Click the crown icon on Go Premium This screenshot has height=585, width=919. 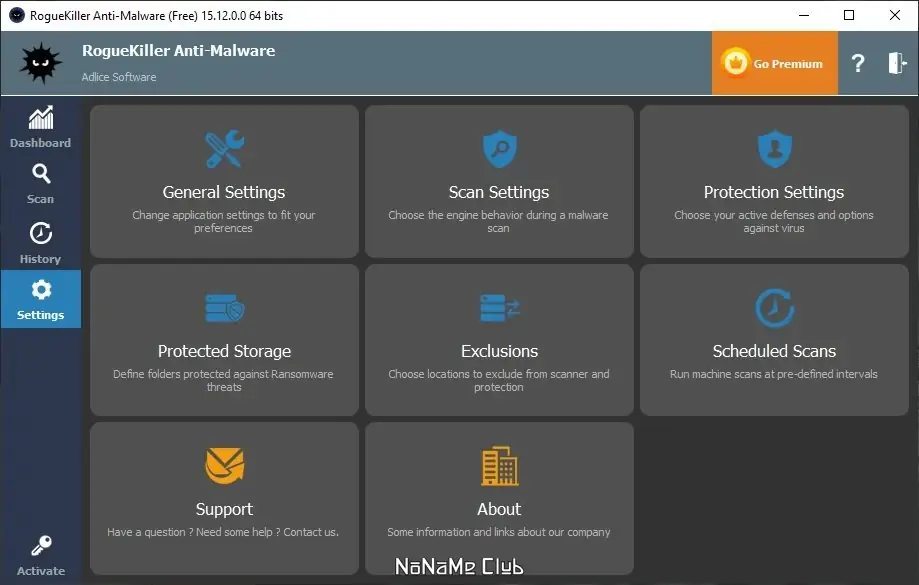pos(736,62)
